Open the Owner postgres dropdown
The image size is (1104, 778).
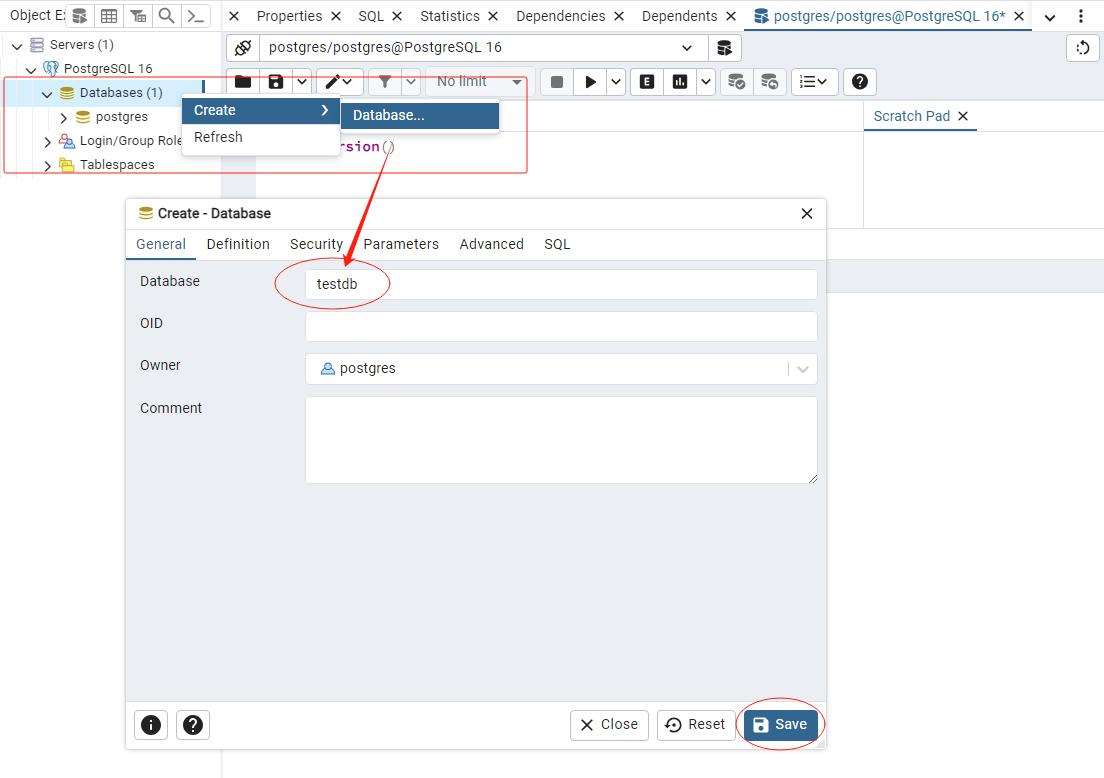click(561, 369)
